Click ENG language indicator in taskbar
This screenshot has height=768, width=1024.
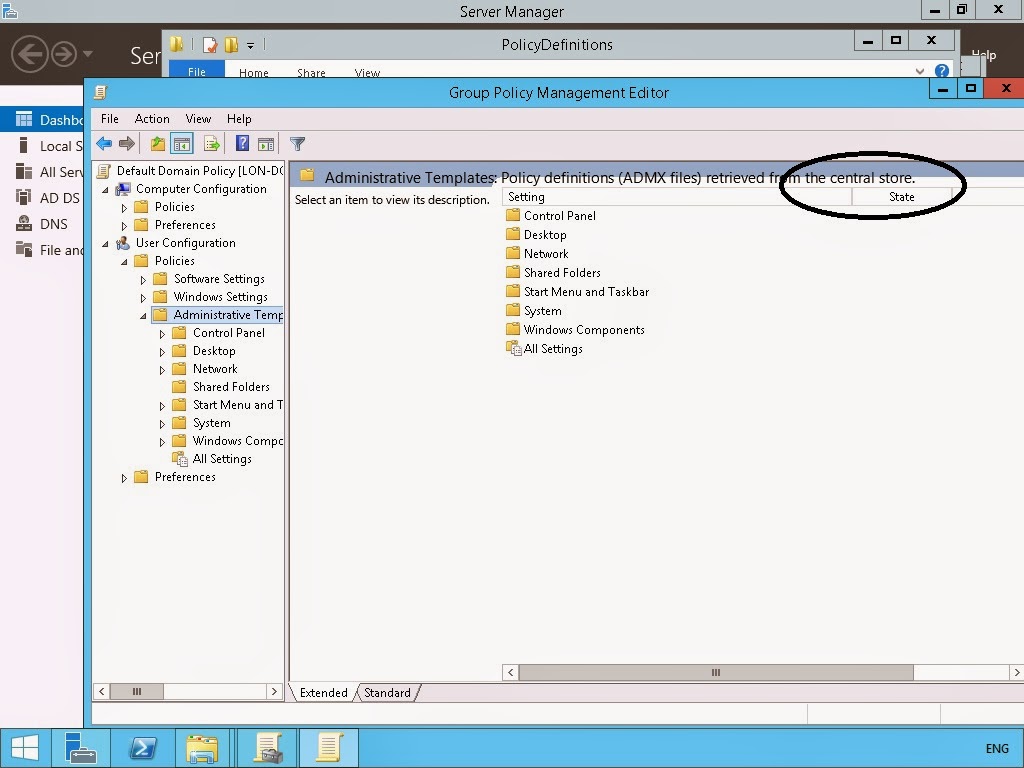pos(997,748)
